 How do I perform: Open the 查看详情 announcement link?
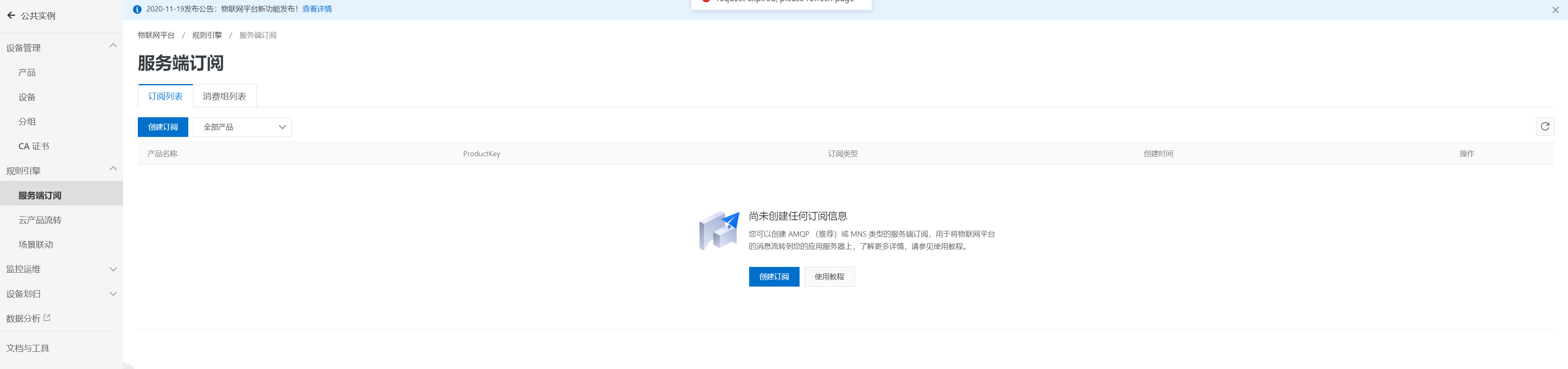pos(317,9)
